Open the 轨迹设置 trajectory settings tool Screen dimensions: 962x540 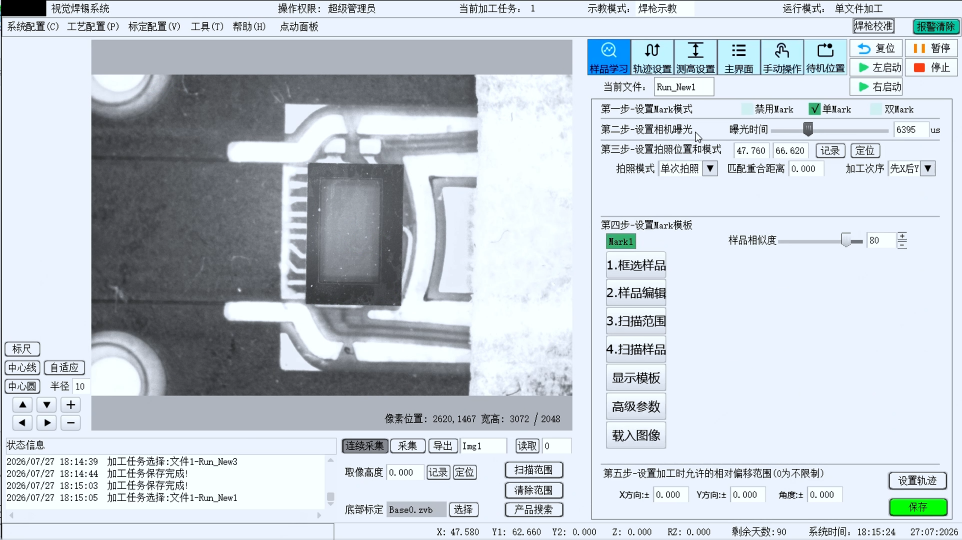[x=652, y=57]
